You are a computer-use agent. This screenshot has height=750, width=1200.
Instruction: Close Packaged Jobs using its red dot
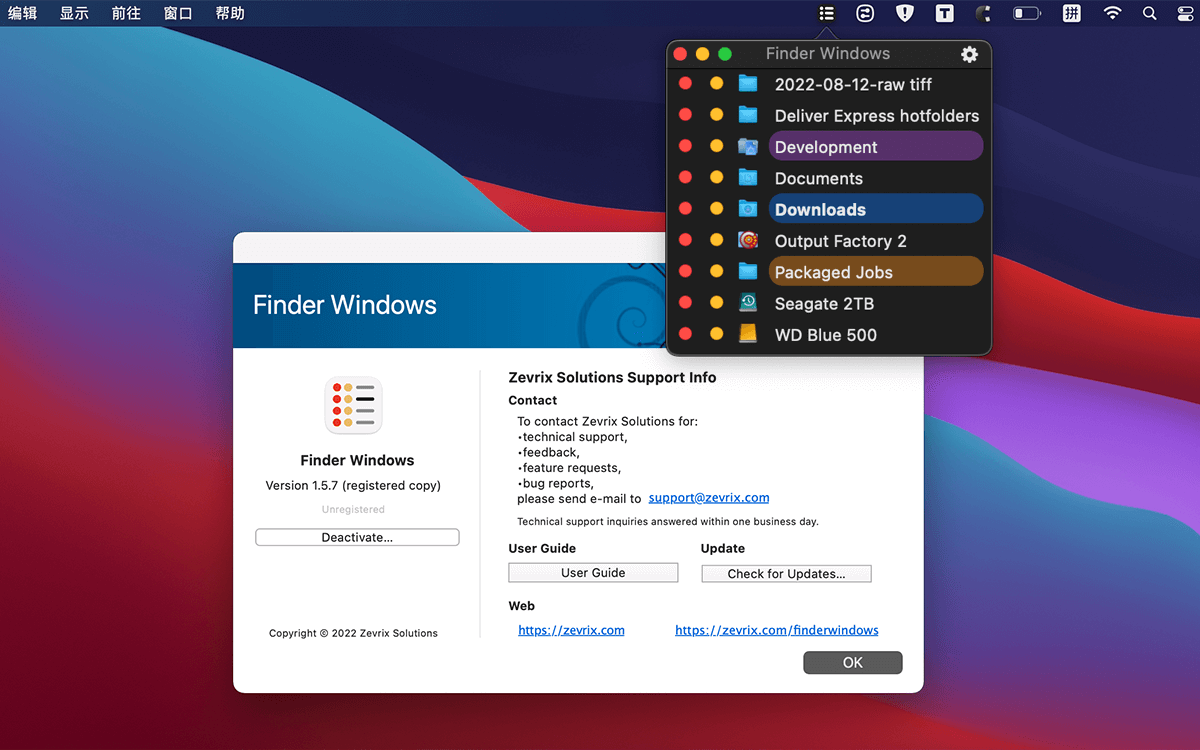pos(685,271)
